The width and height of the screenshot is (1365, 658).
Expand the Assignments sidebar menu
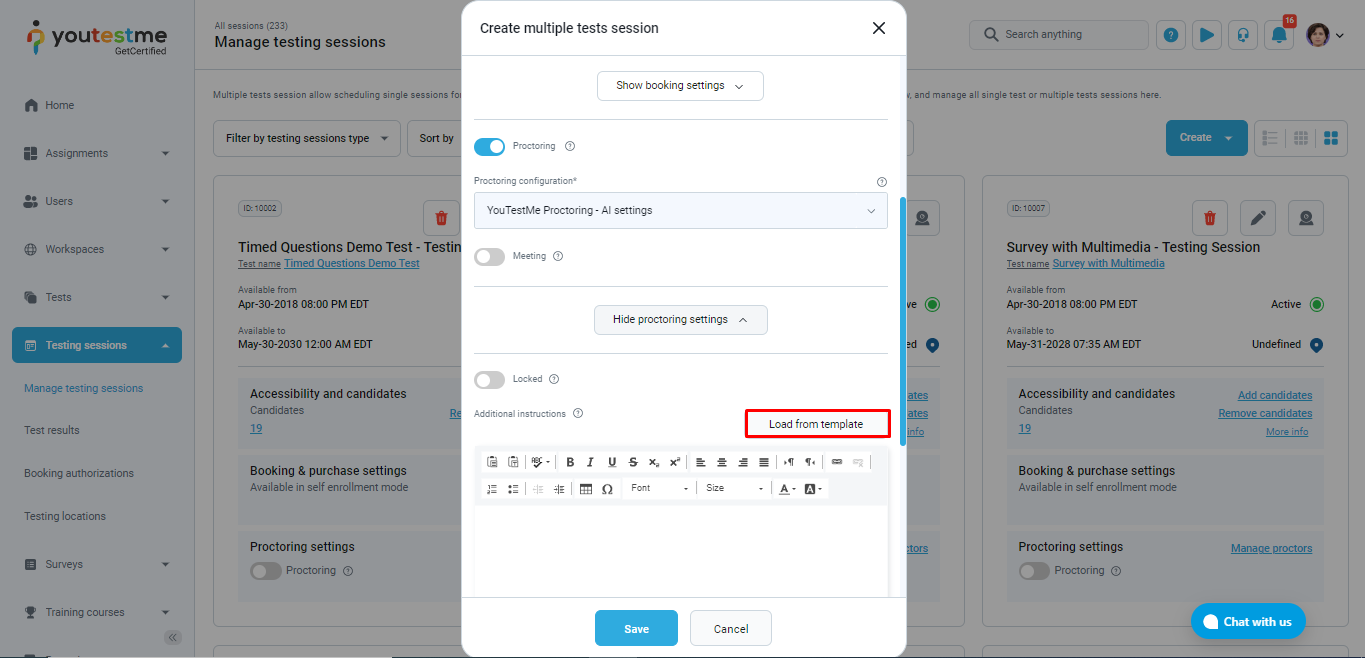tap(97, 153)
